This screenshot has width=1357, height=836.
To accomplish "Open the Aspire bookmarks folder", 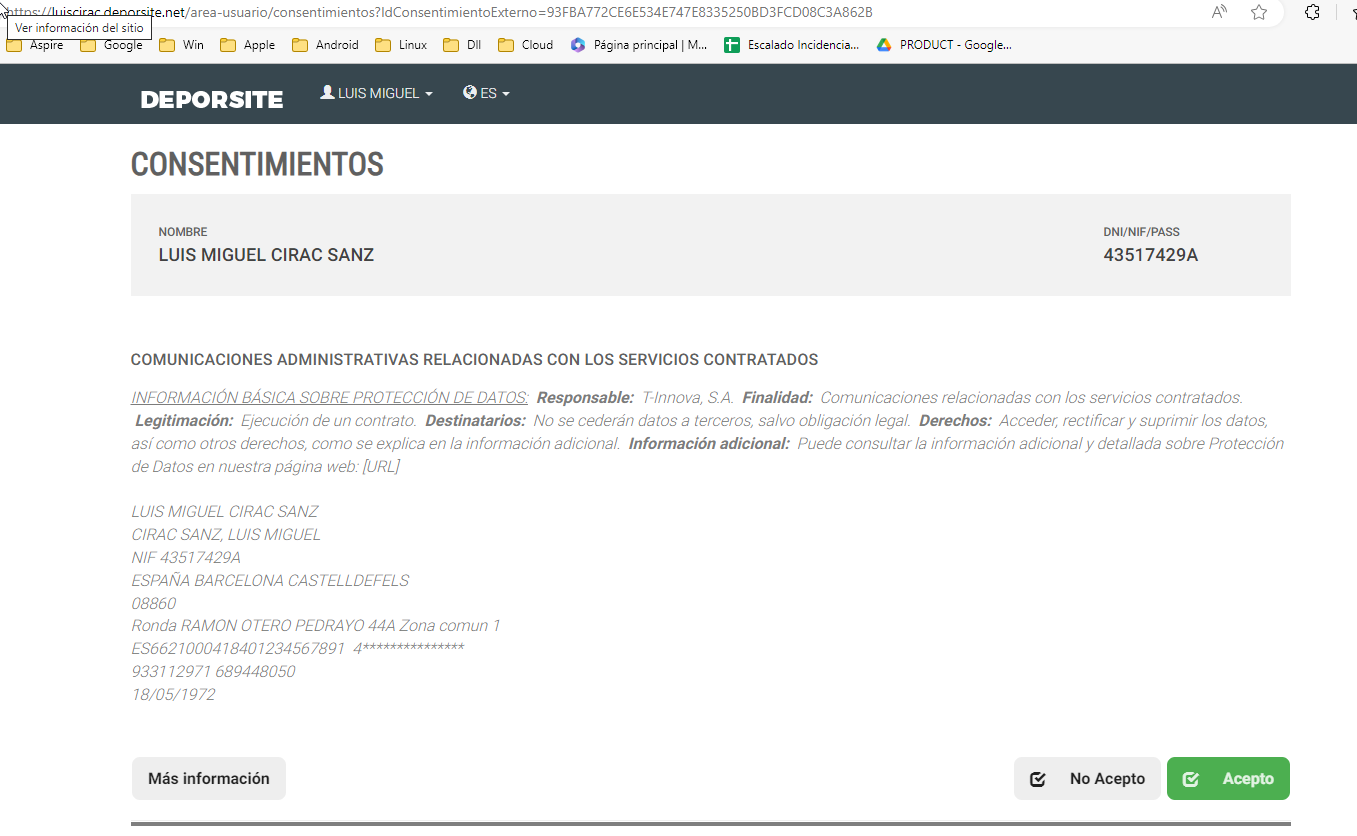I will coord(35,45).
